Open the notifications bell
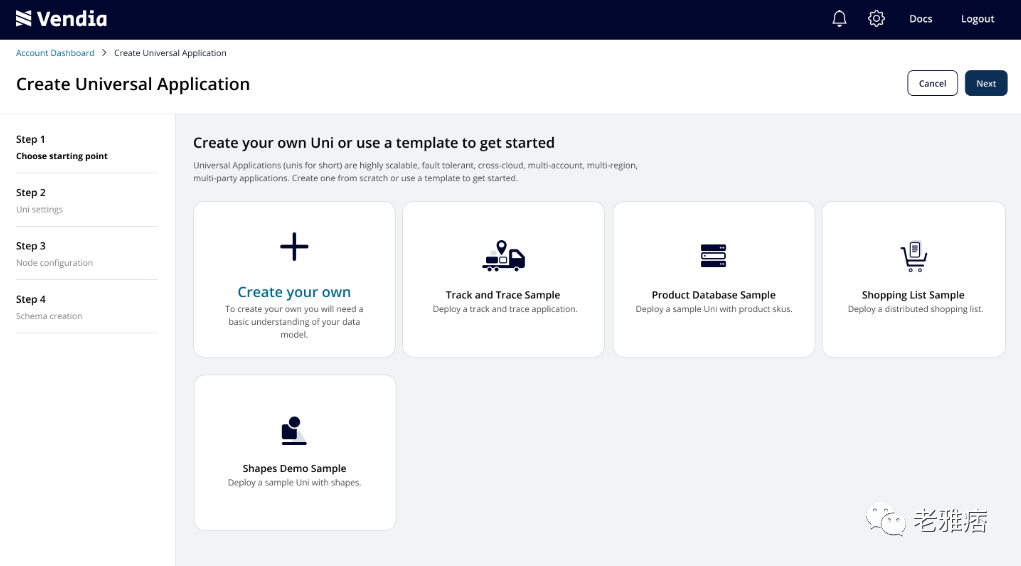Image resolution: width=1021 pixels, height=566 pixels. coord(839,19)
